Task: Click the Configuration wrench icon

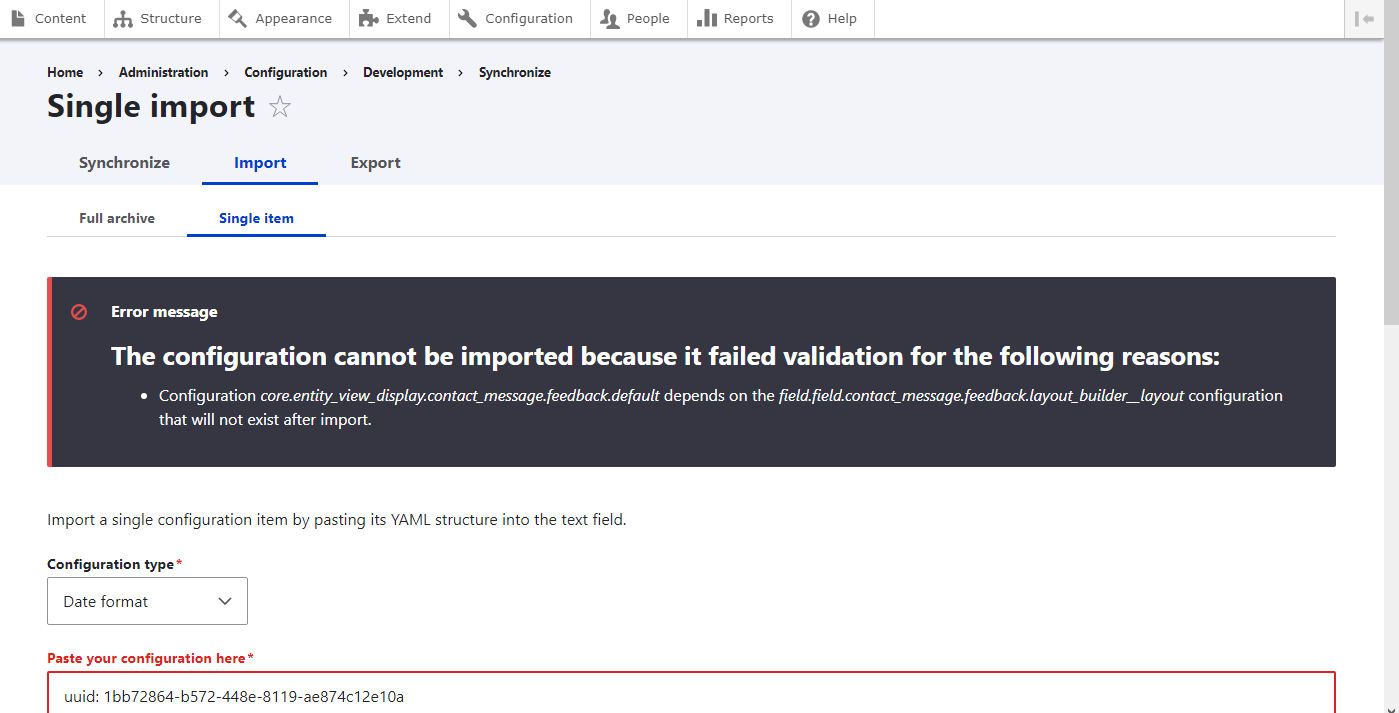Action: point(467,19)
